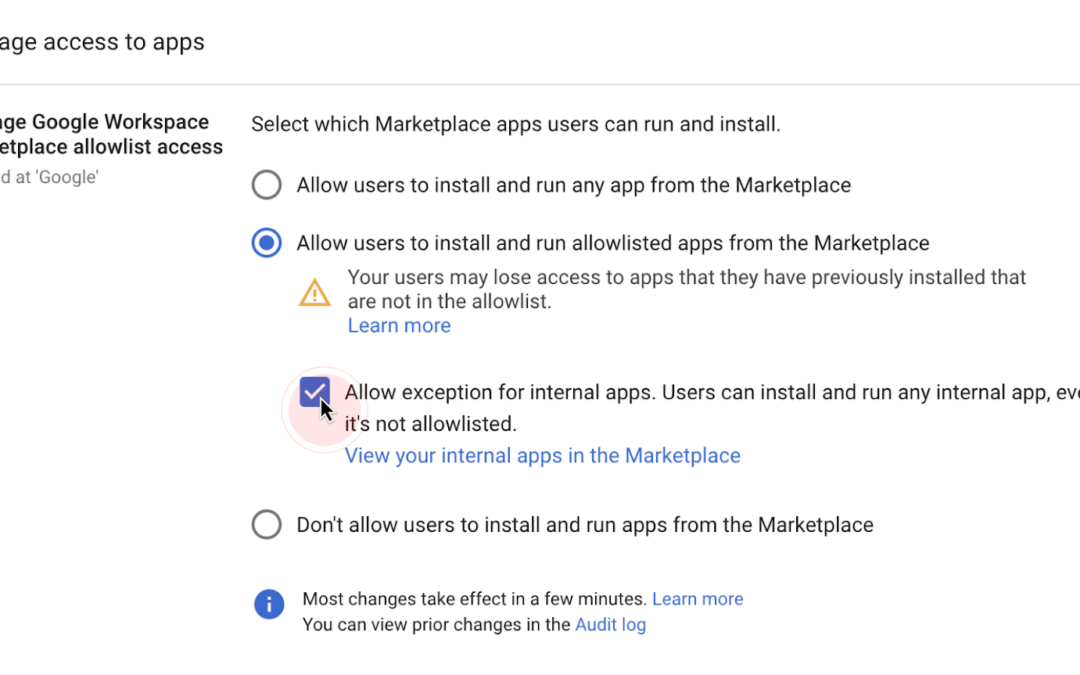Click 'it's not allowlisted.' text line

(430, 424)
